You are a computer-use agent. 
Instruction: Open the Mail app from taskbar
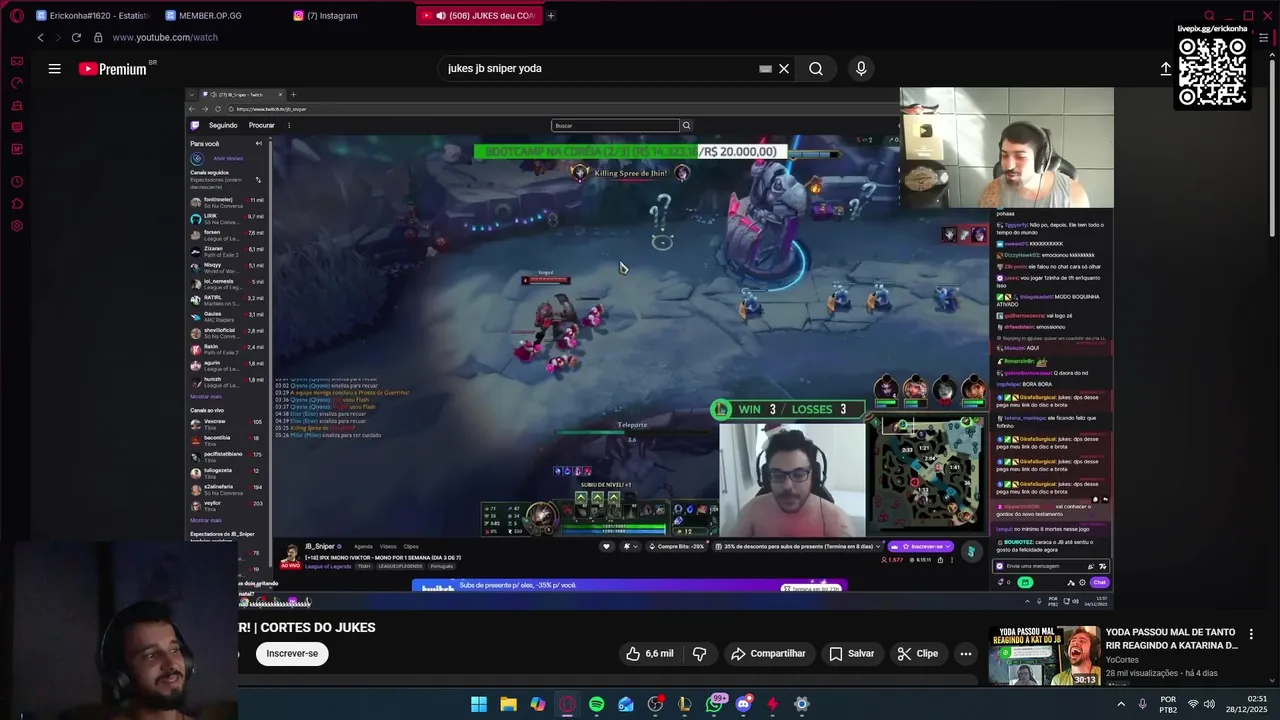626,704
